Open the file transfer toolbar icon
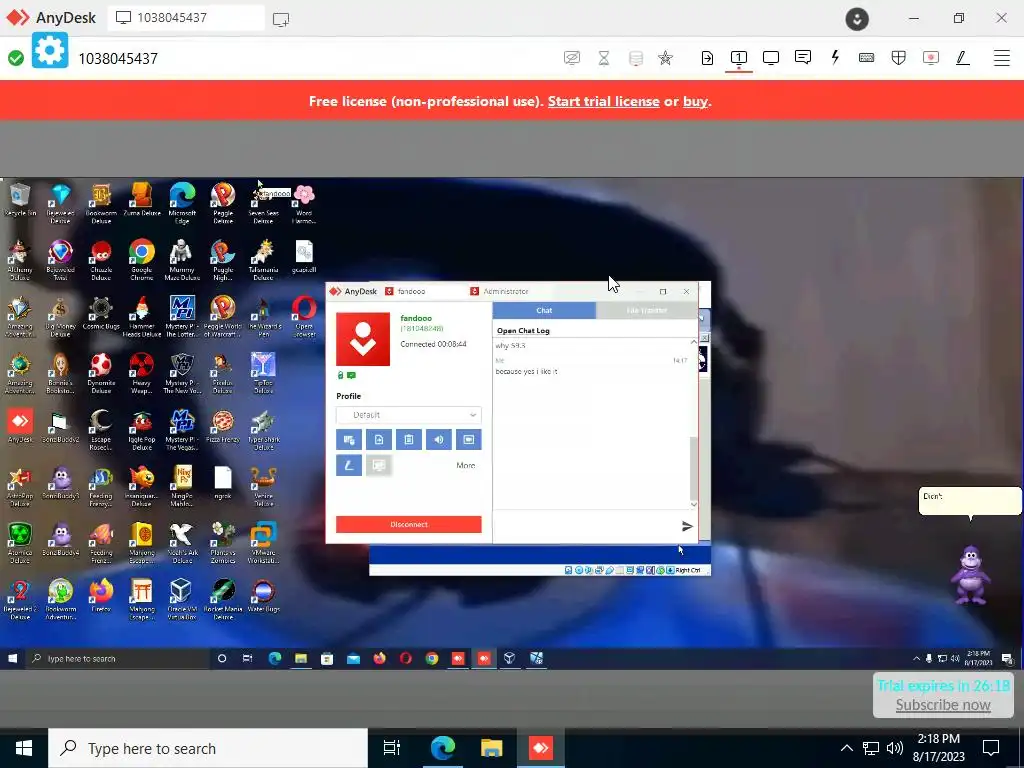 707,57
